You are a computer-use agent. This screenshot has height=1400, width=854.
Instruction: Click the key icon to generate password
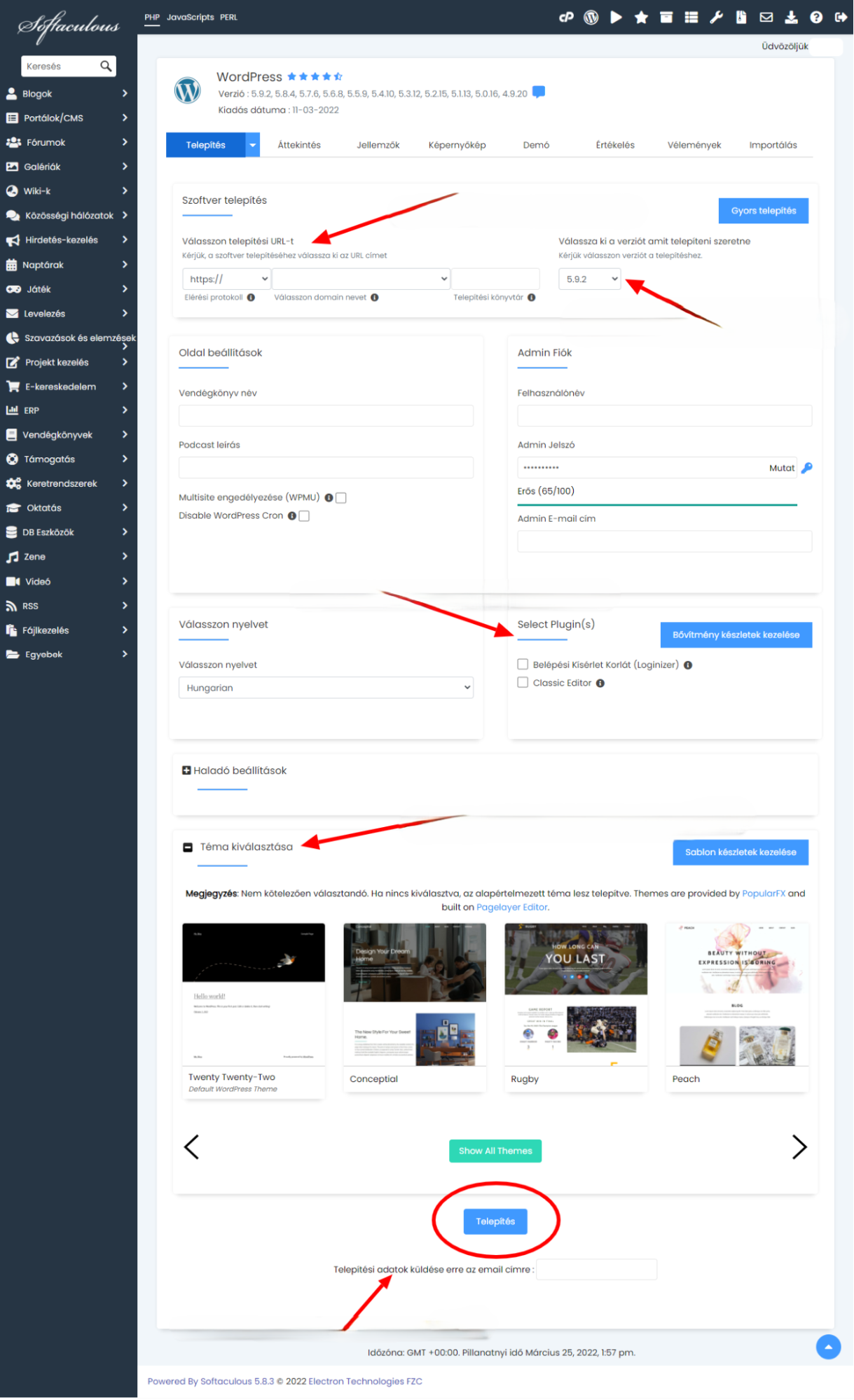[807, 468]
